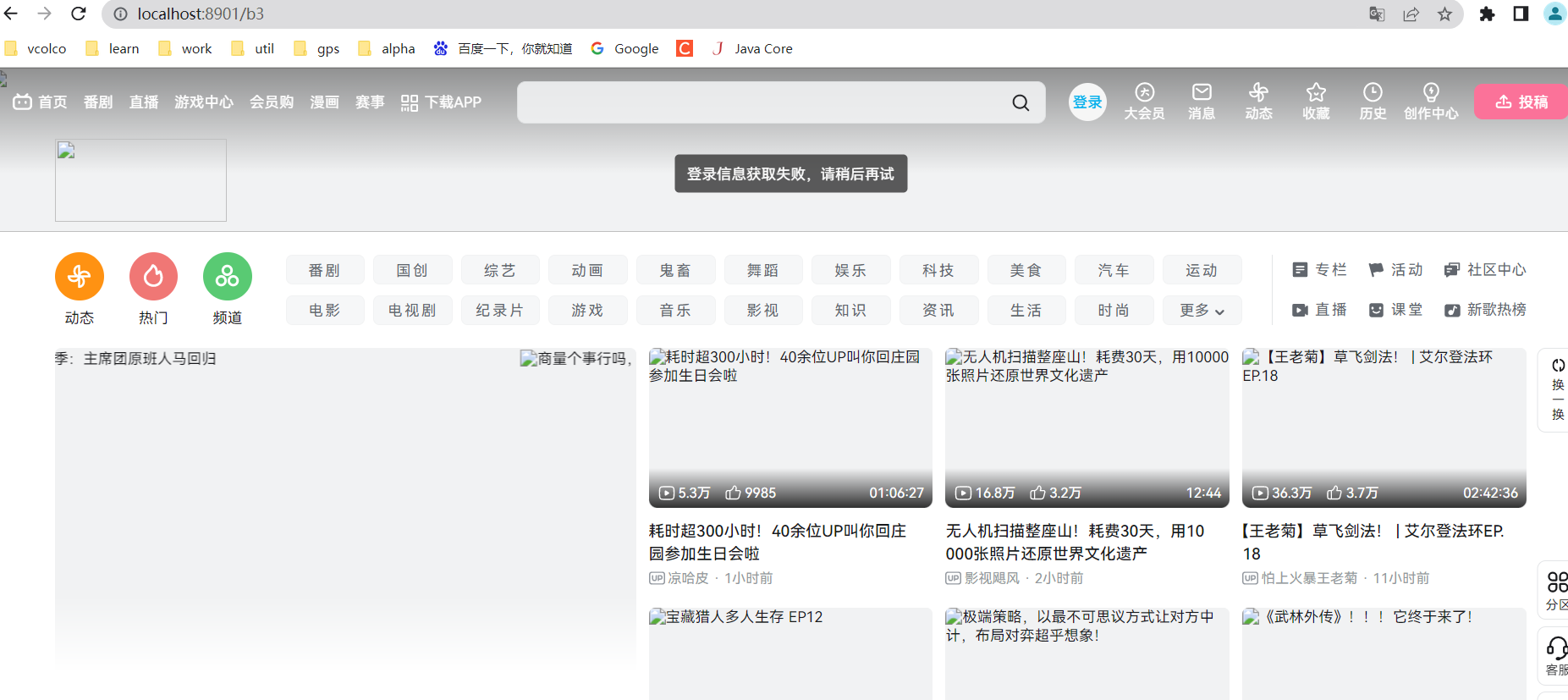Open 创作中心 lightbulb icon
This screenshot has height=700, width=1568.
pyautogui.click(x=1431, y=92)
